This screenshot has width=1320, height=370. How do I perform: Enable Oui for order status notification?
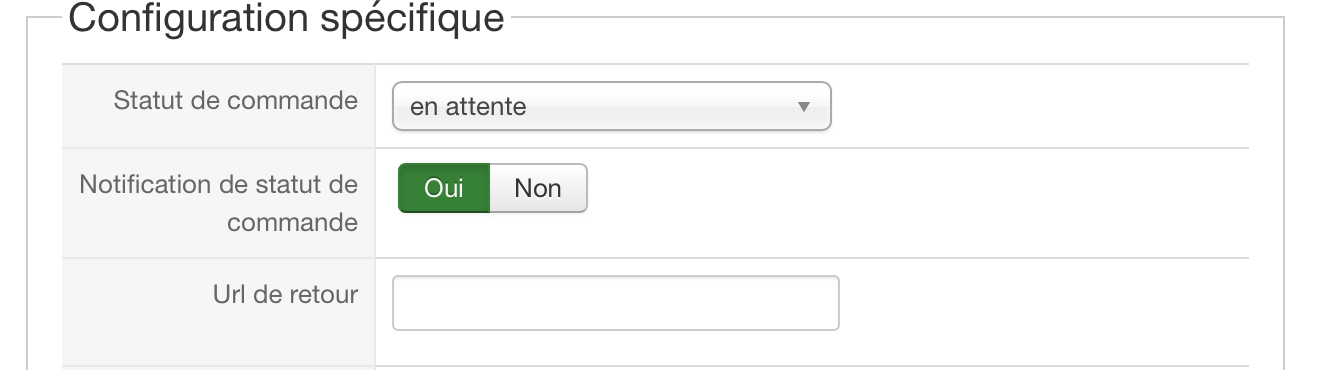click(x=444, y=188)
